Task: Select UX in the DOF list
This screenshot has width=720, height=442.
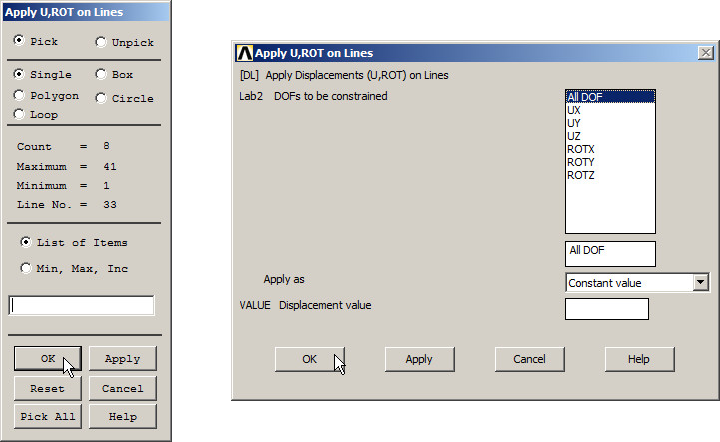Action: 574,110
